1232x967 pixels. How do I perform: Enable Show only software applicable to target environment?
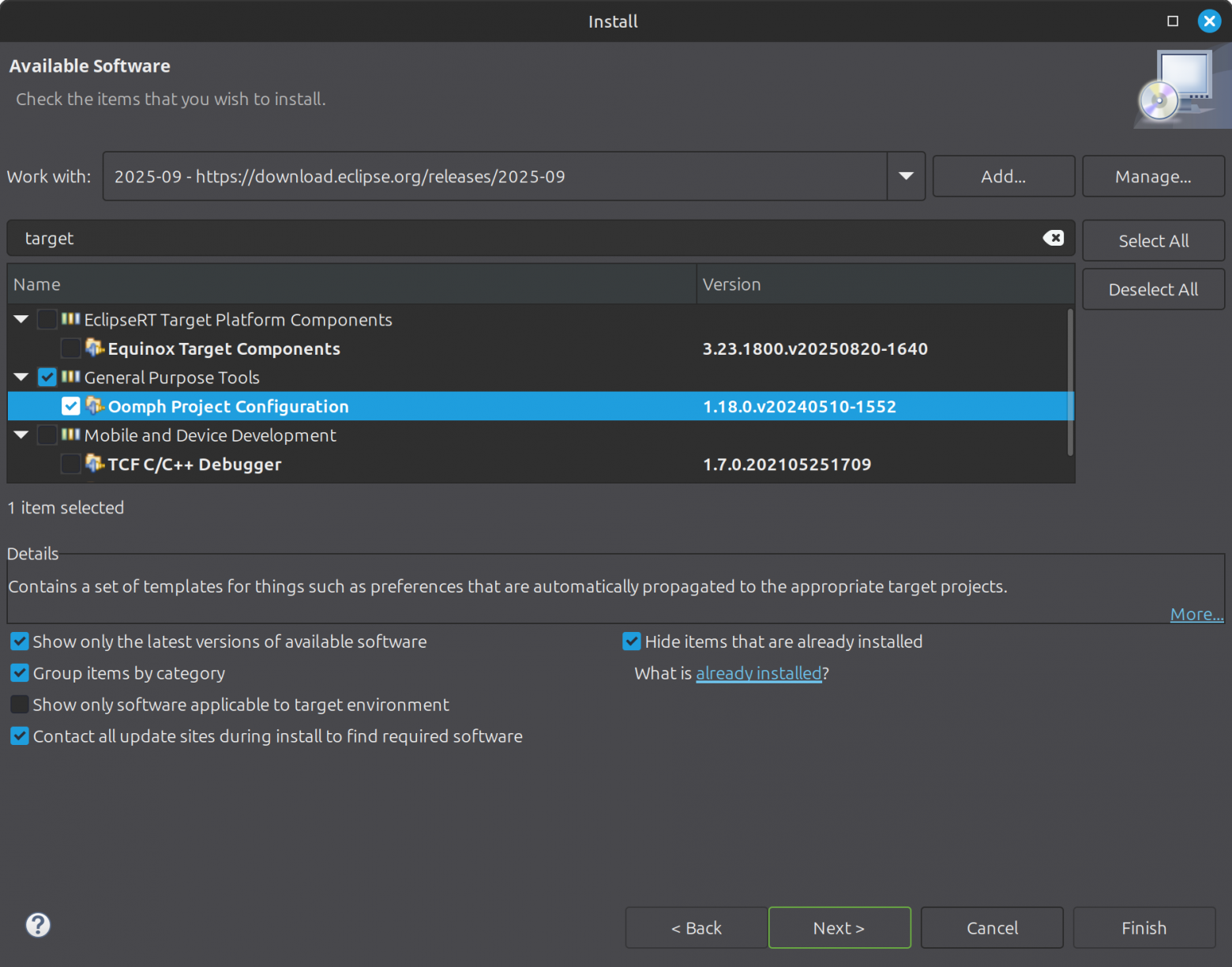coord(20,704)
